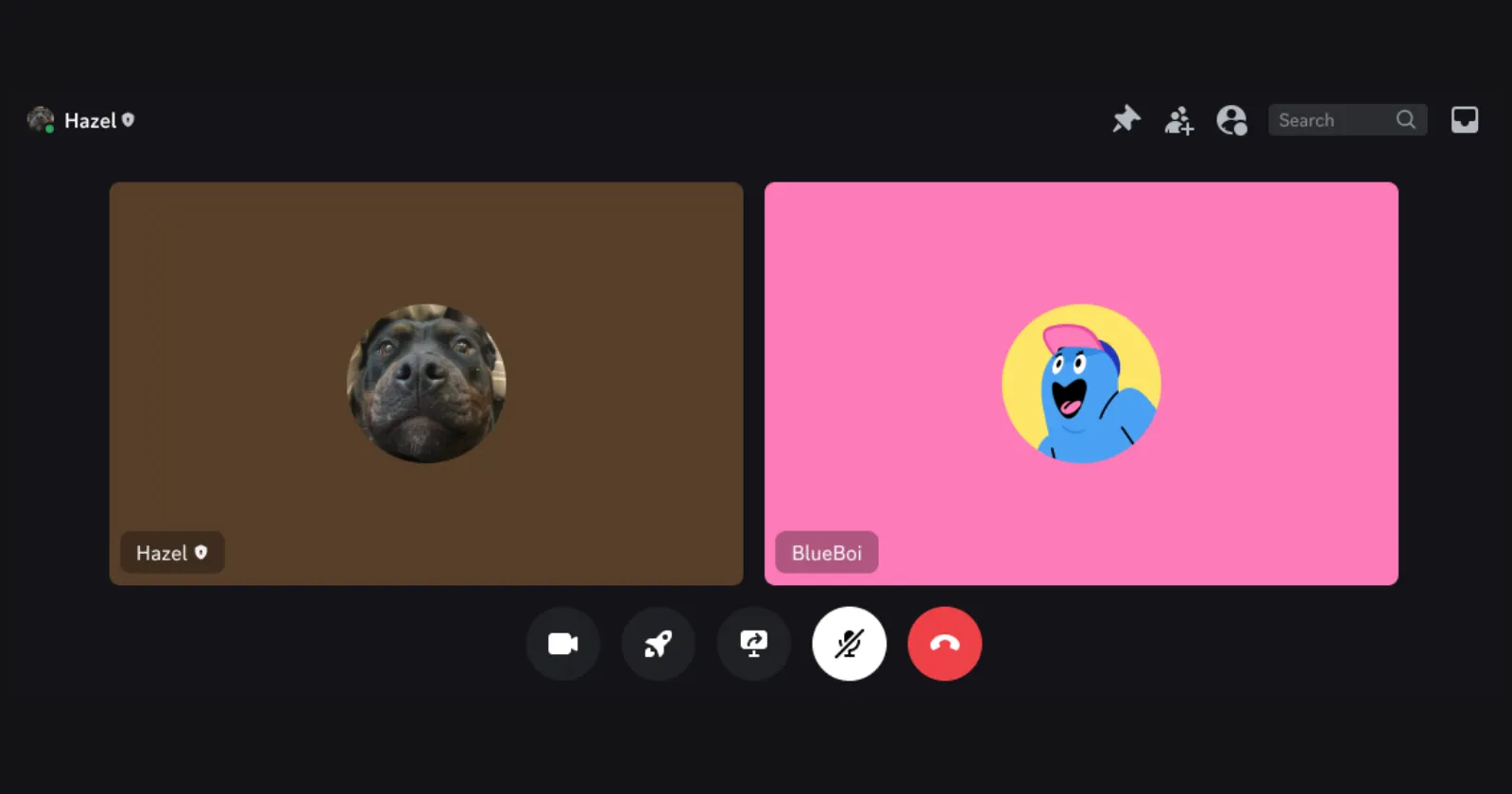Click the Add Friends to DM icon

(x=1178, y=120)
